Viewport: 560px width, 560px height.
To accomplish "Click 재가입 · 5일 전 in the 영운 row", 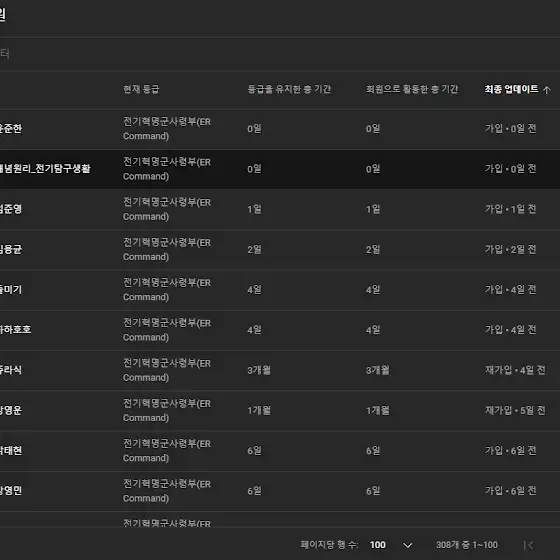I will pyautogui.click(x=515, y=410).
